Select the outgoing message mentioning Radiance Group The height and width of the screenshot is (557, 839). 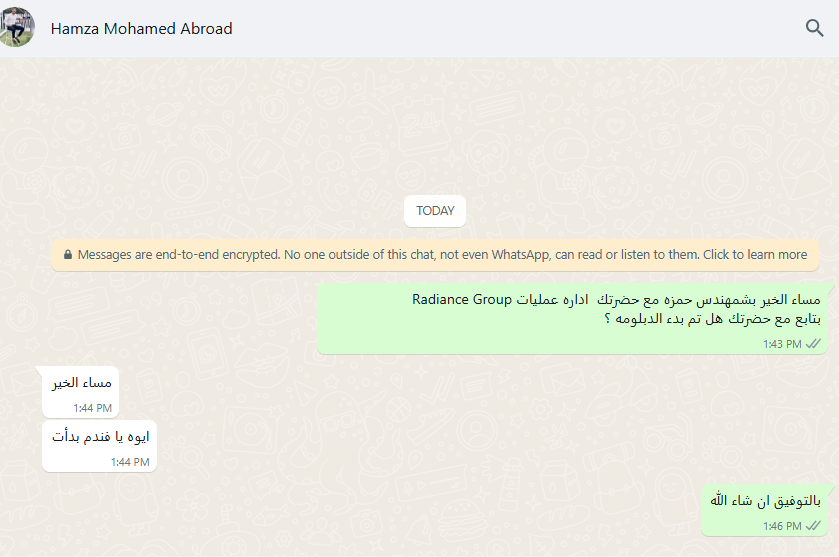point(573,319)
